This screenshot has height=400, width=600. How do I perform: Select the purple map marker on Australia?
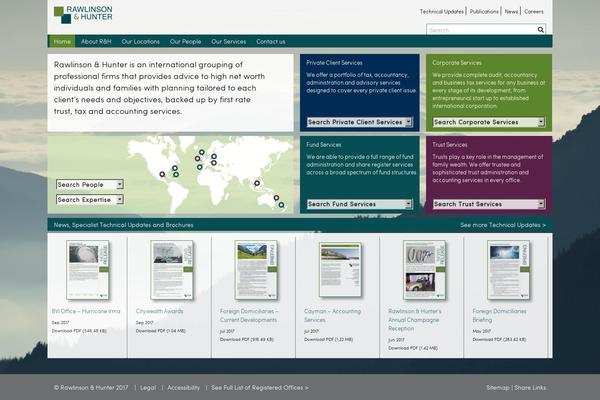coord(276,198)
